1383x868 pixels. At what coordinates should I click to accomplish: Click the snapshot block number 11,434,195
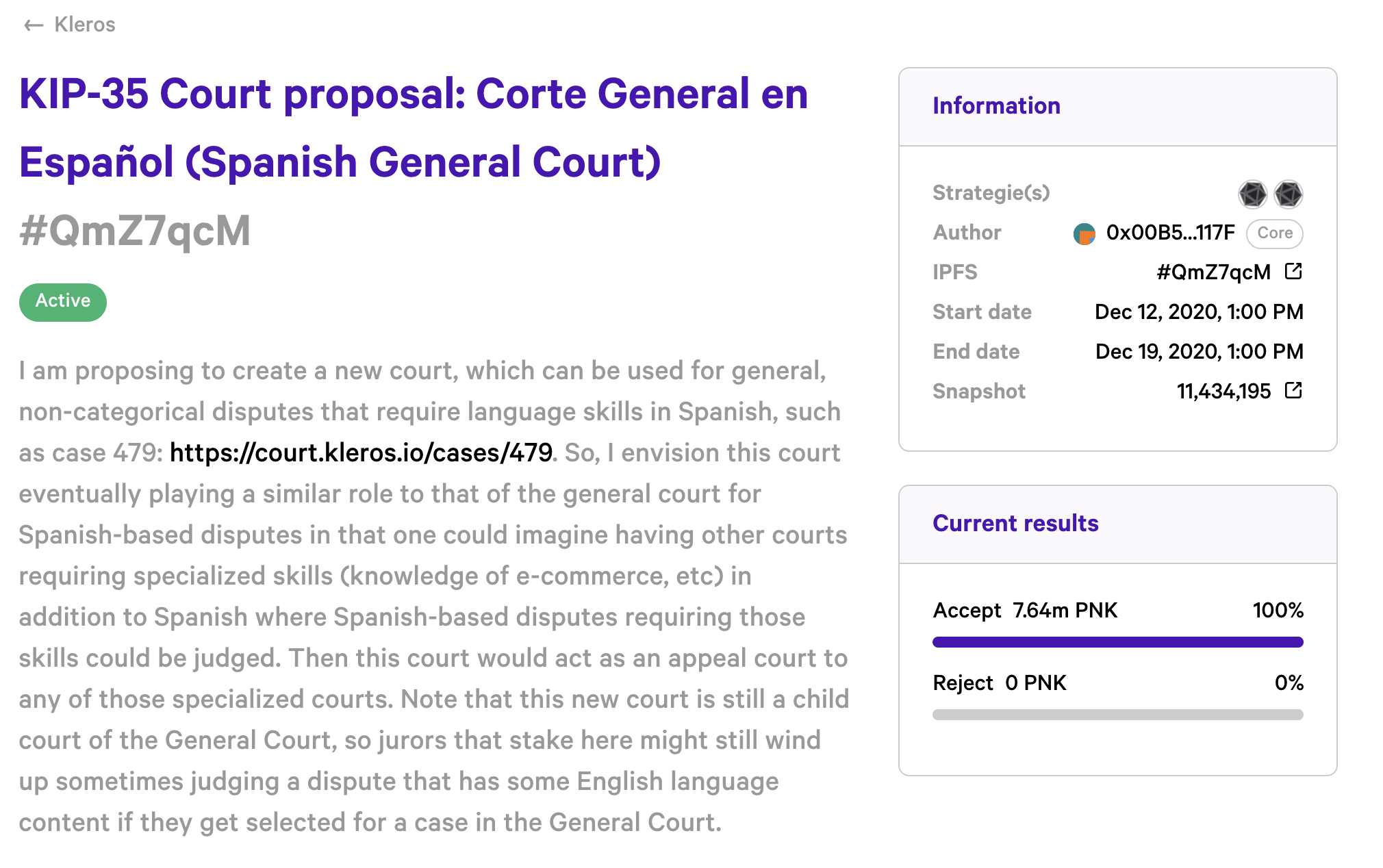click(1223, 392)
